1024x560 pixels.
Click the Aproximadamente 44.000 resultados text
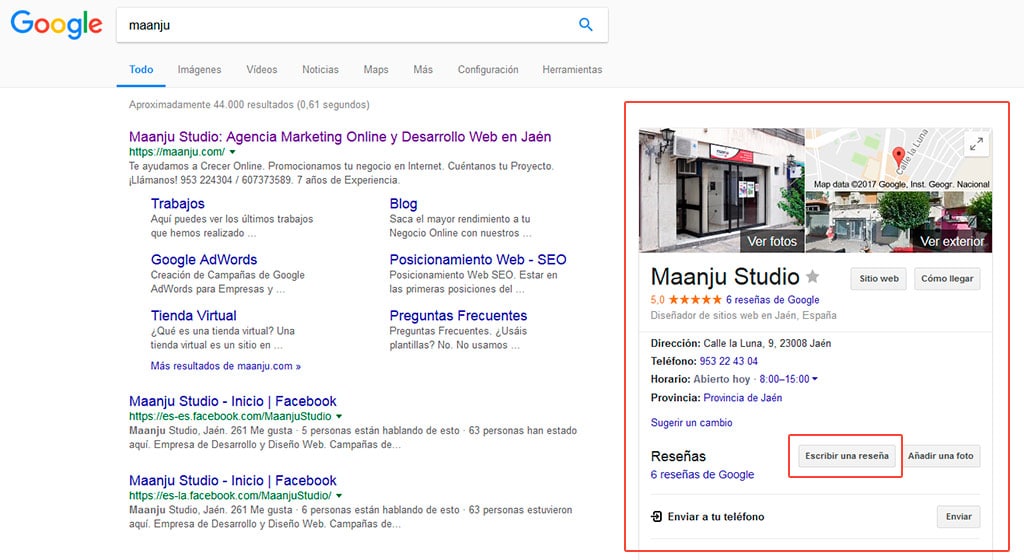pyautogui.click(x=249, y=104)
